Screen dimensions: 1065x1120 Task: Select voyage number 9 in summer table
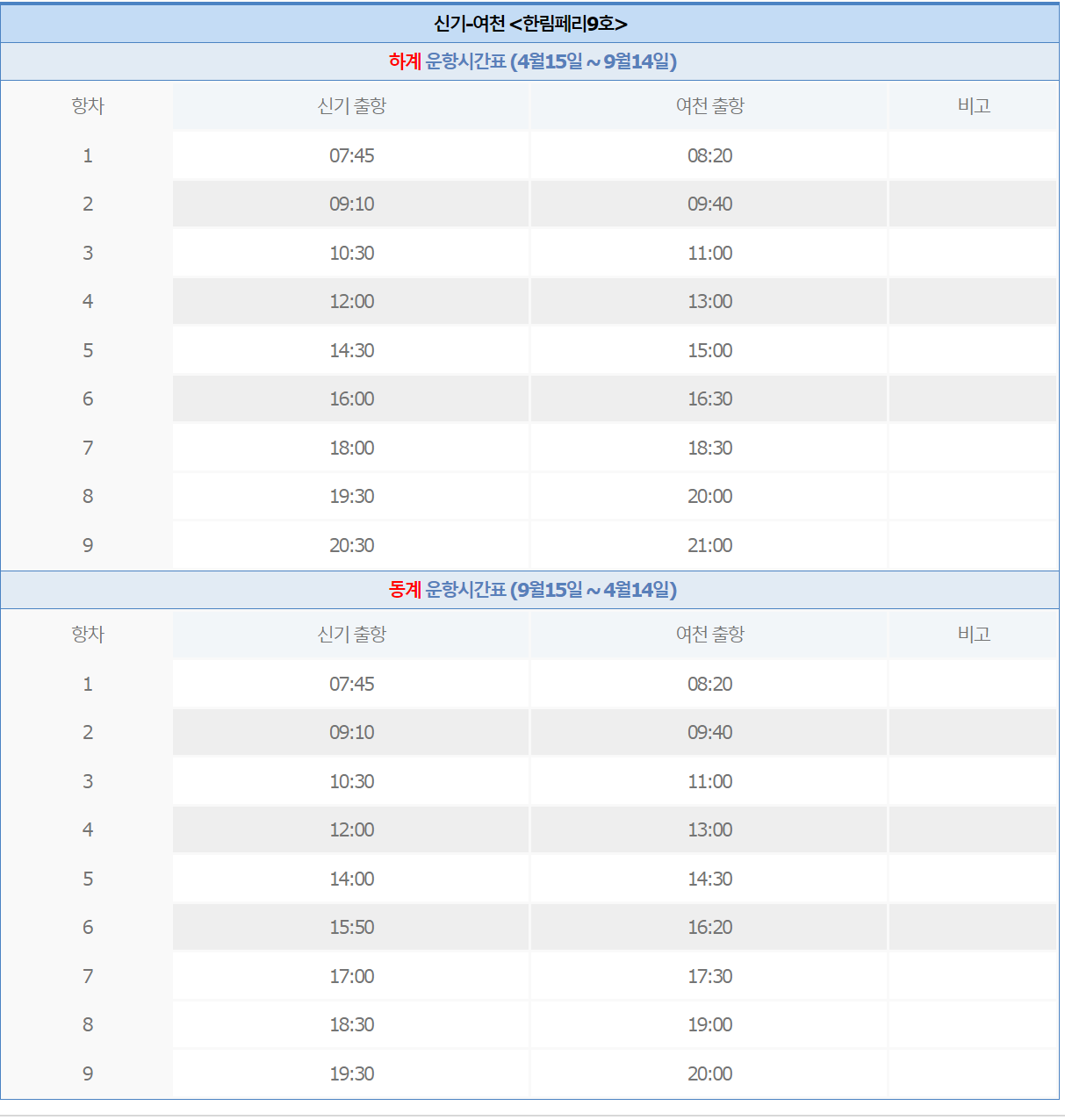[x=87, y=545]
